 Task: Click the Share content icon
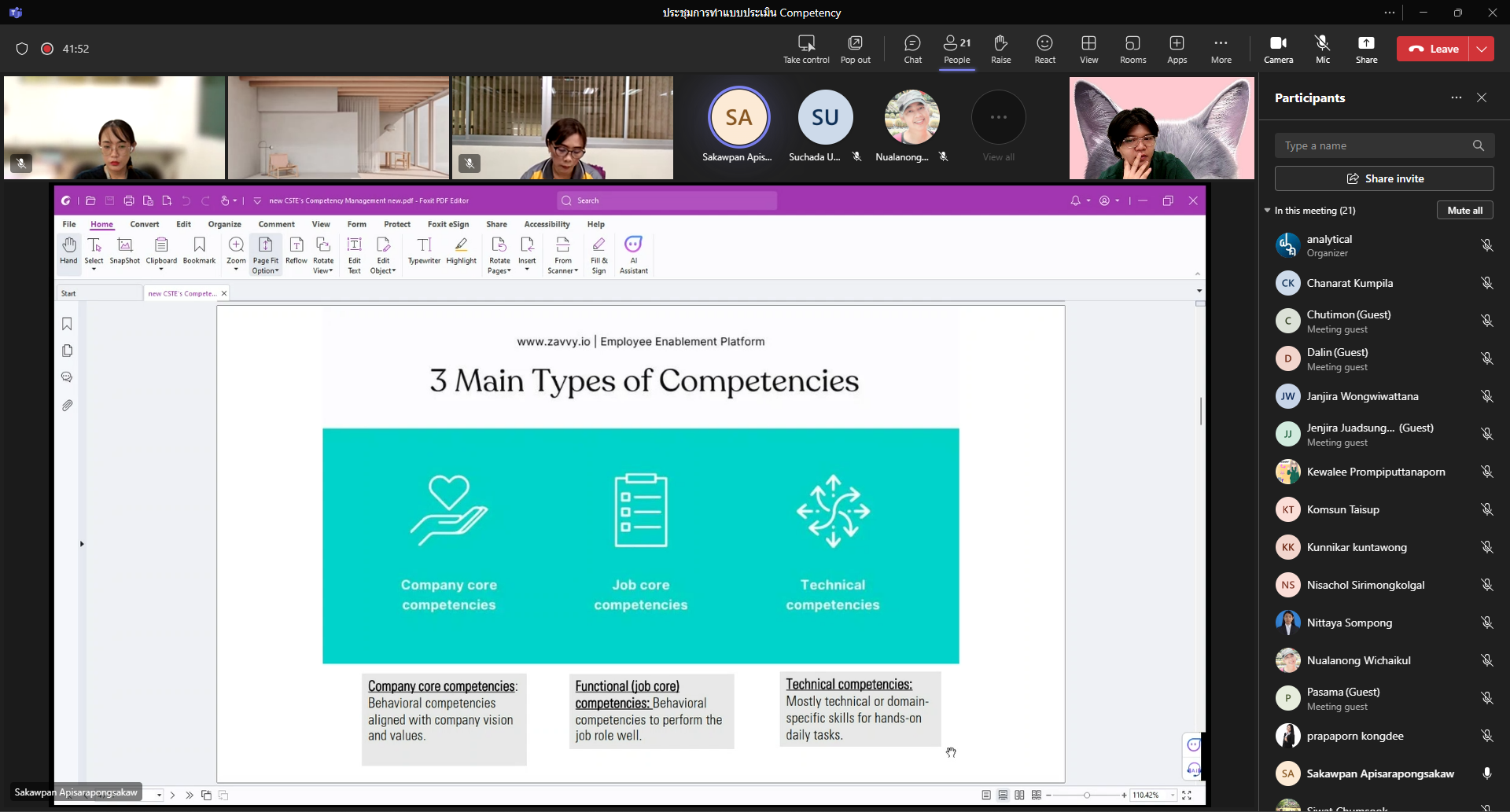(x=1366, y=49)
